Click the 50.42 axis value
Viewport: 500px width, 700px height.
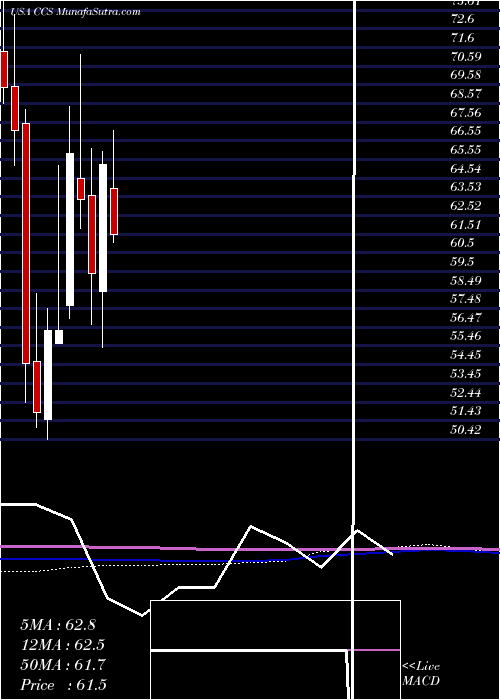pos(466,429)
